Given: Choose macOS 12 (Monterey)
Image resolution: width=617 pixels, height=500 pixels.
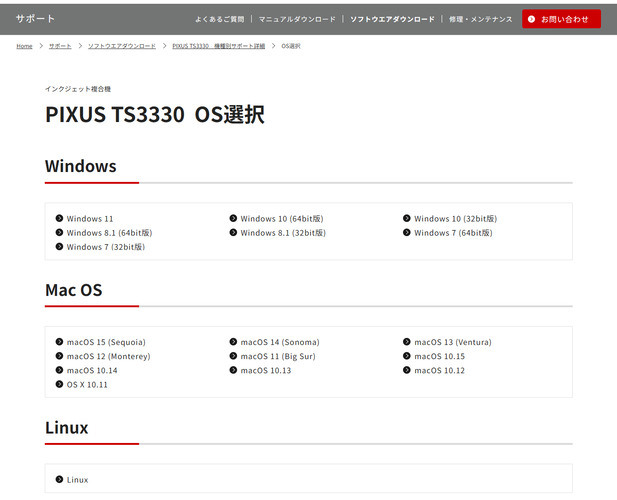Looking at the screenshot, I should coord(108,356).
